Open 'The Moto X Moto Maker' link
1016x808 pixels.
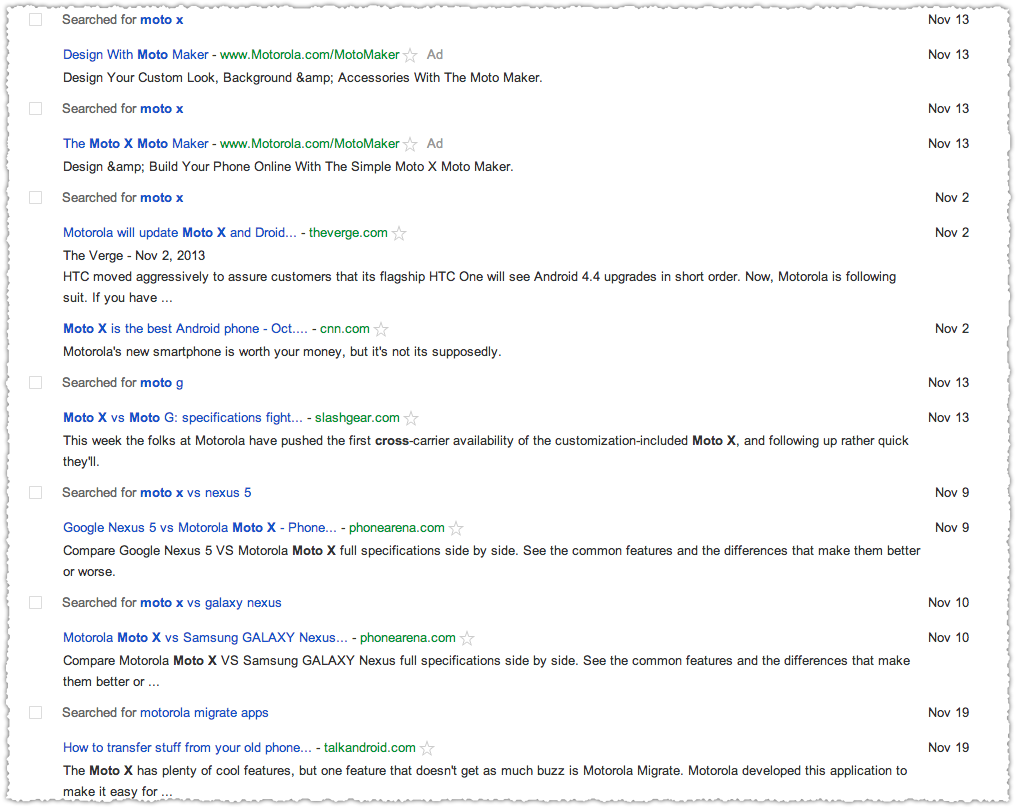[135, 143]
